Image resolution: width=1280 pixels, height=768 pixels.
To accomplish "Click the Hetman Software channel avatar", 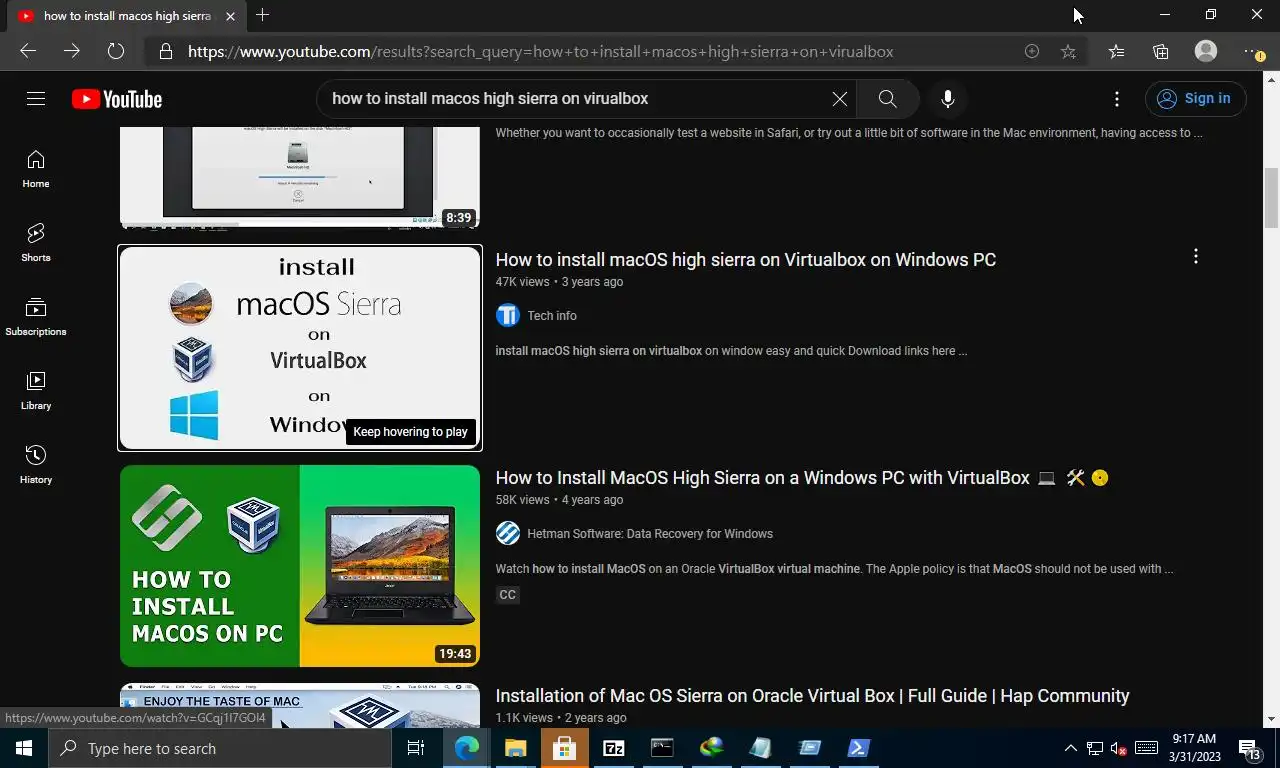I will pyautogui.click(x=508, y=534).
